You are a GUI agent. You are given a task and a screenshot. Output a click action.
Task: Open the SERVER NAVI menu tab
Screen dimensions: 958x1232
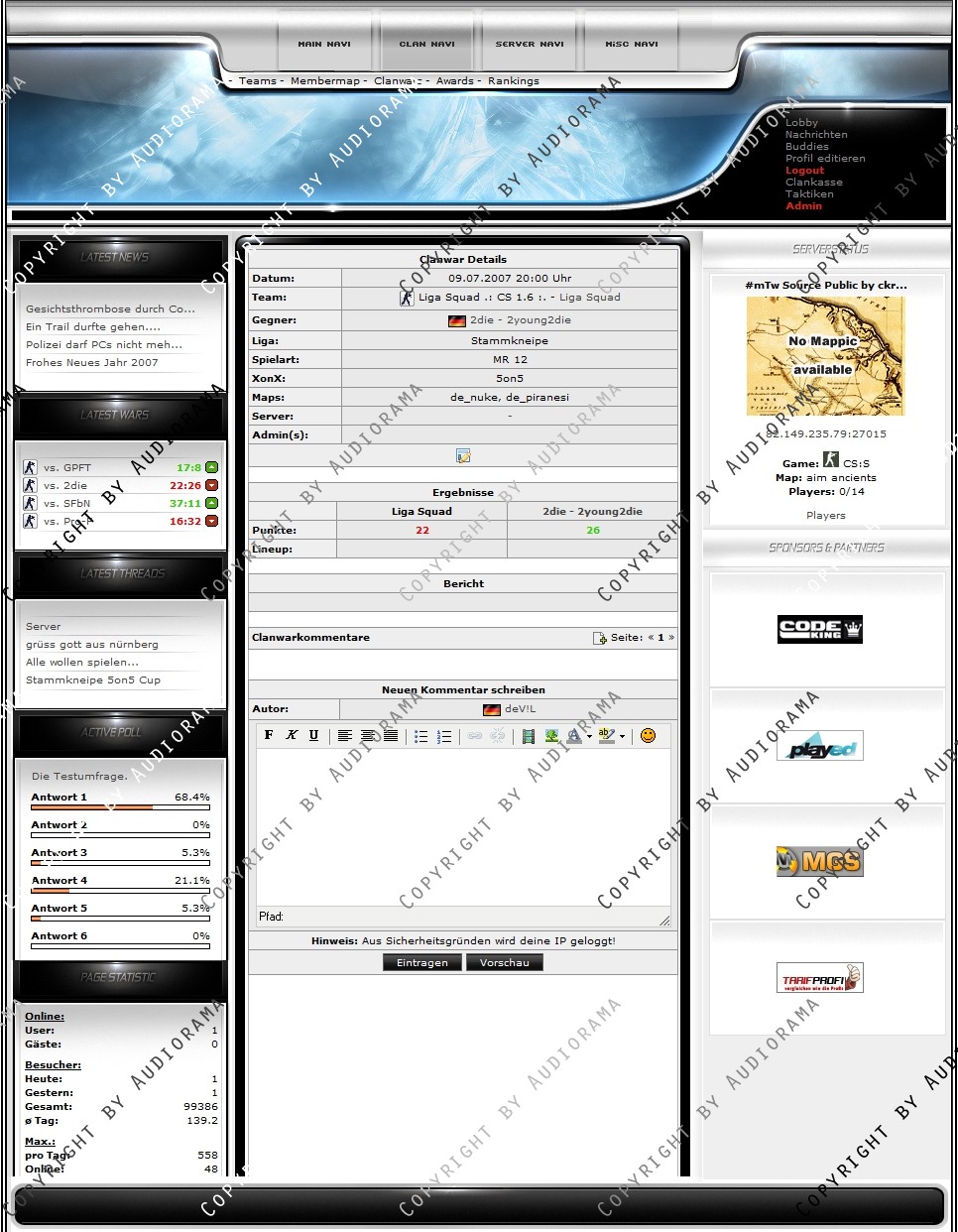point(529,44)
